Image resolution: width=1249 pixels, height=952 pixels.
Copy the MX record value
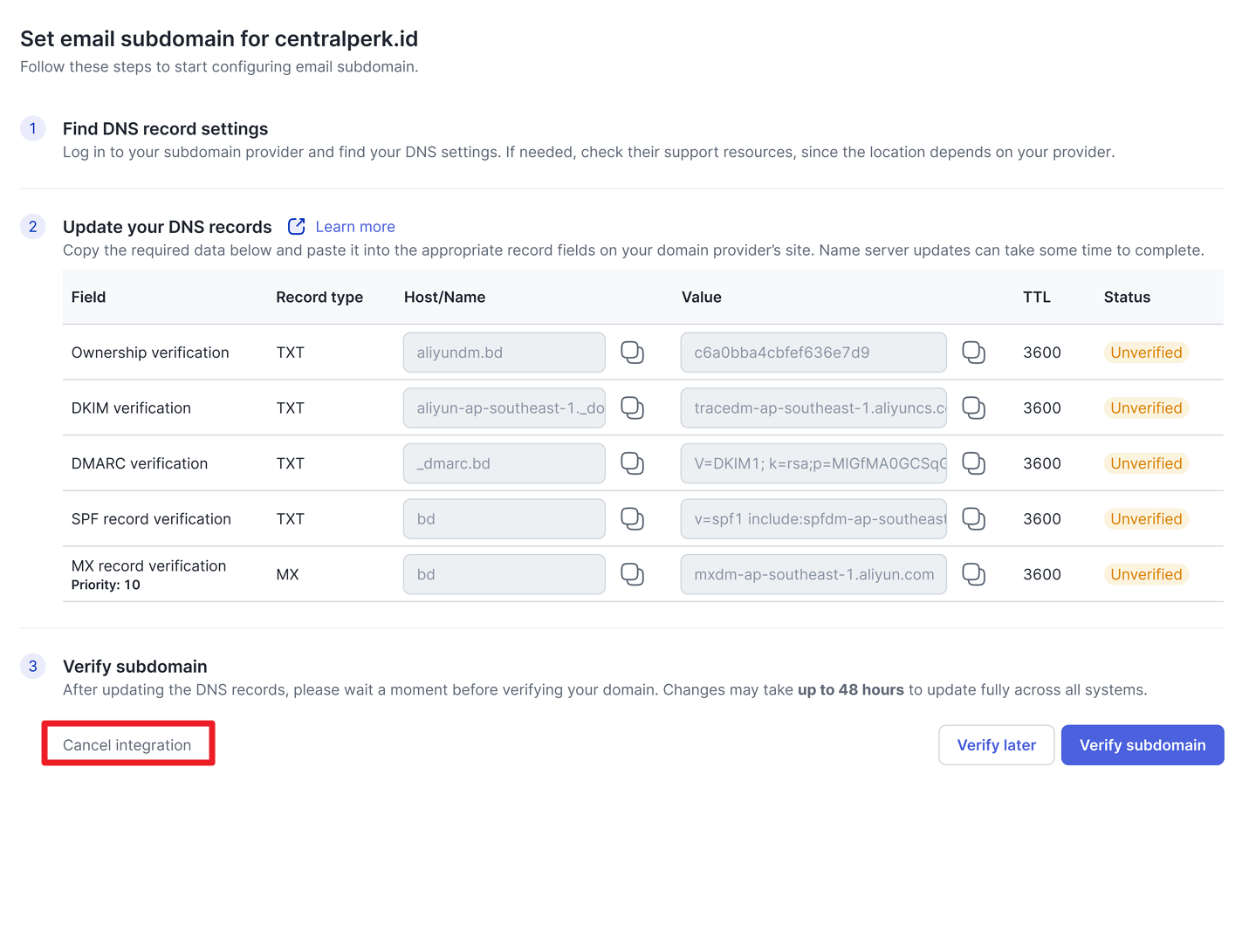973,574
